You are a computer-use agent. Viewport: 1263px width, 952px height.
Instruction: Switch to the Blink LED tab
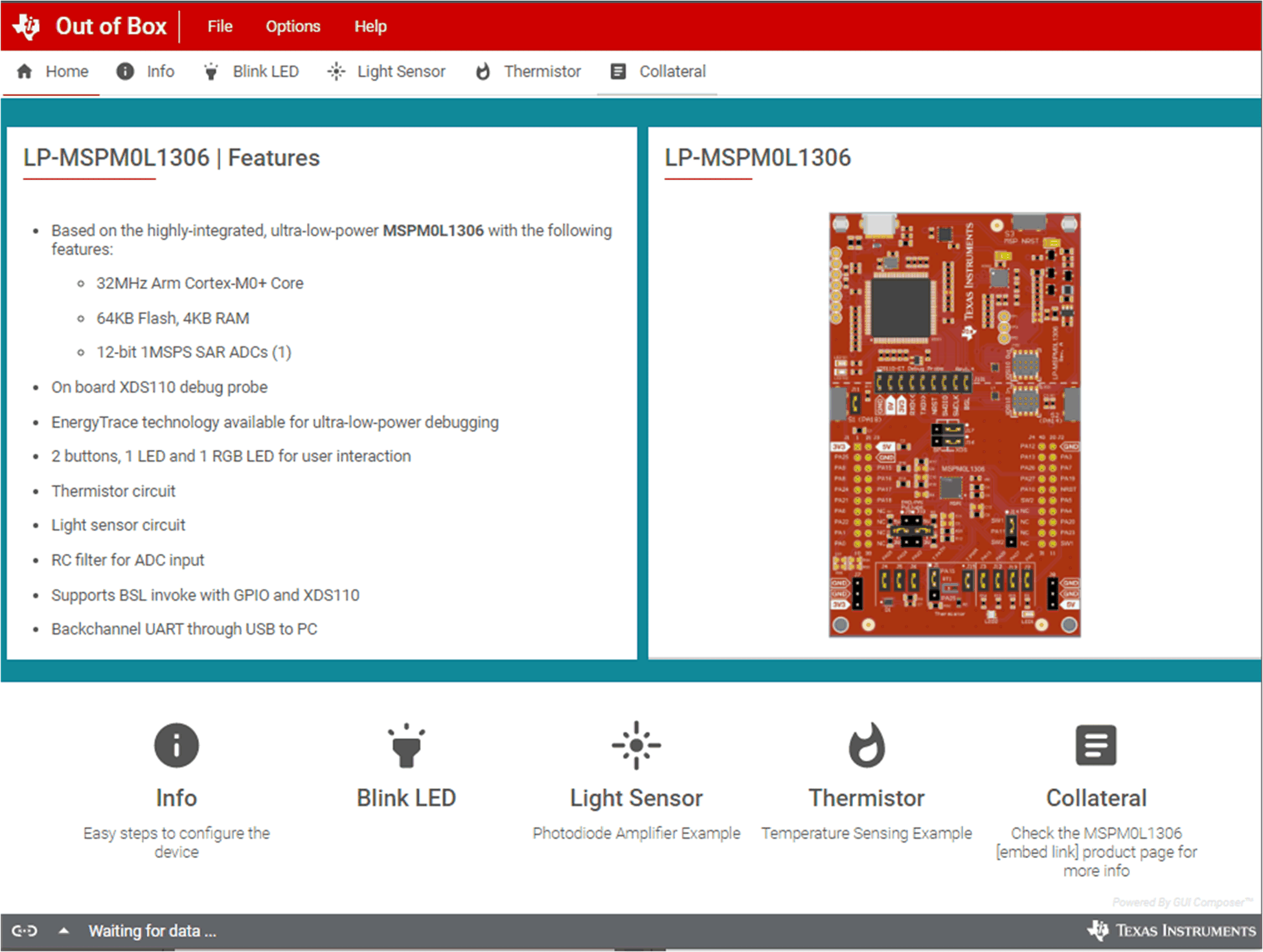click(x=251, y=71)
